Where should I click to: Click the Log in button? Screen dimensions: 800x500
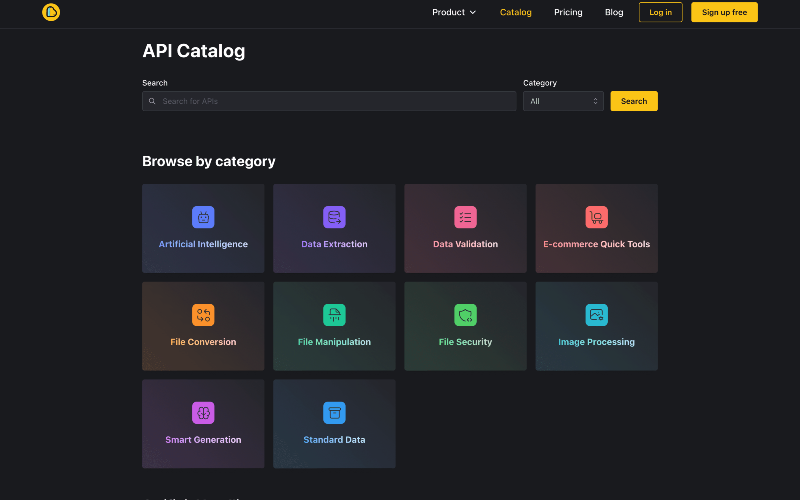point(660,12)
